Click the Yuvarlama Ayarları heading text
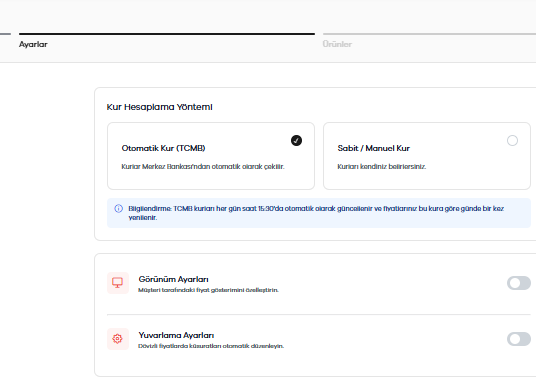 point(176,335)
